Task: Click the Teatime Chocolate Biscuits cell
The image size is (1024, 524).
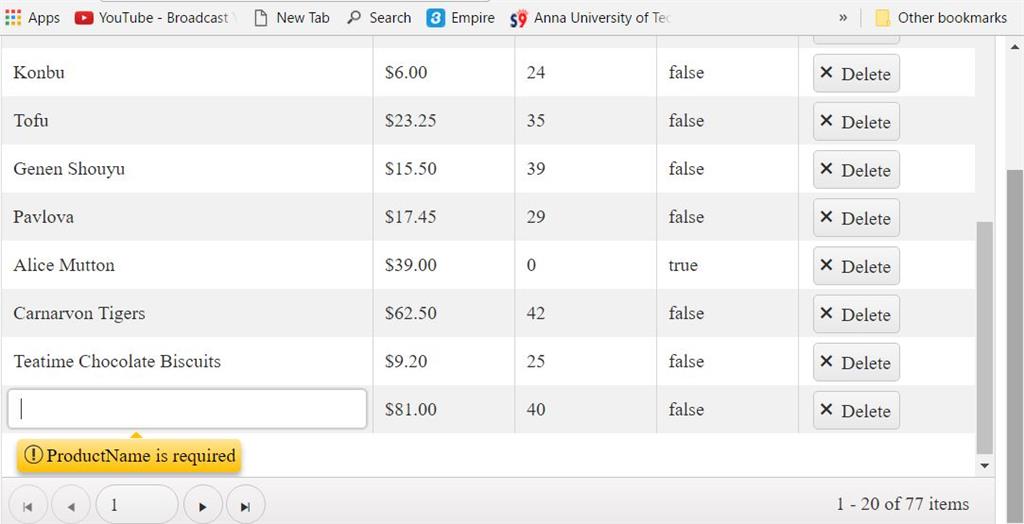Action: click(x=117, y=361)
